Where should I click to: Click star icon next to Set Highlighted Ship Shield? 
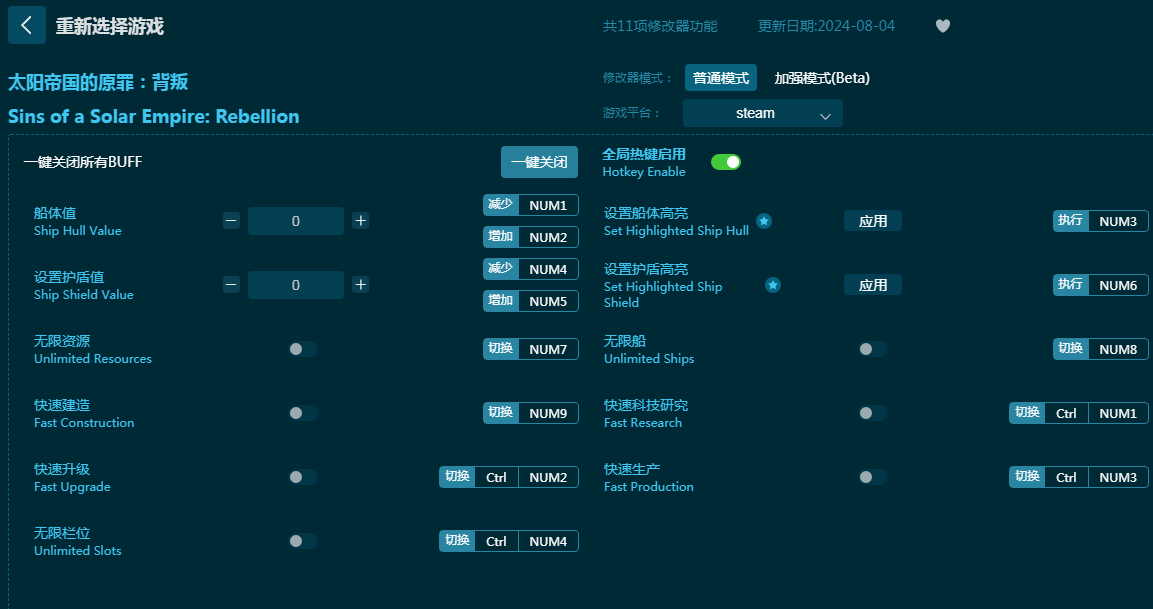coord(772,285)
